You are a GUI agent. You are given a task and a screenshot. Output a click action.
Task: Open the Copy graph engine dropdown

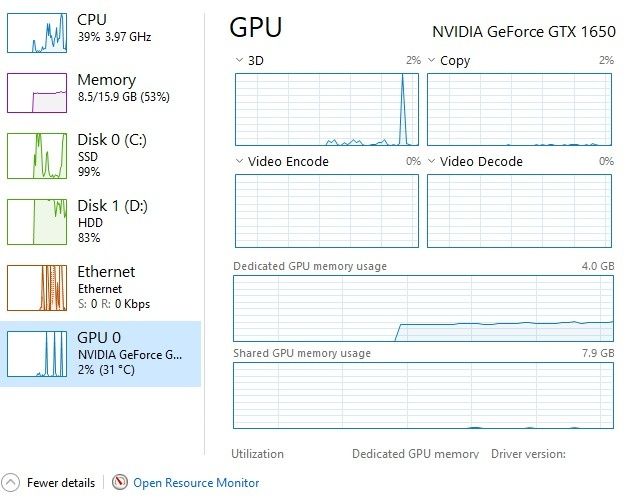point(432,61)
